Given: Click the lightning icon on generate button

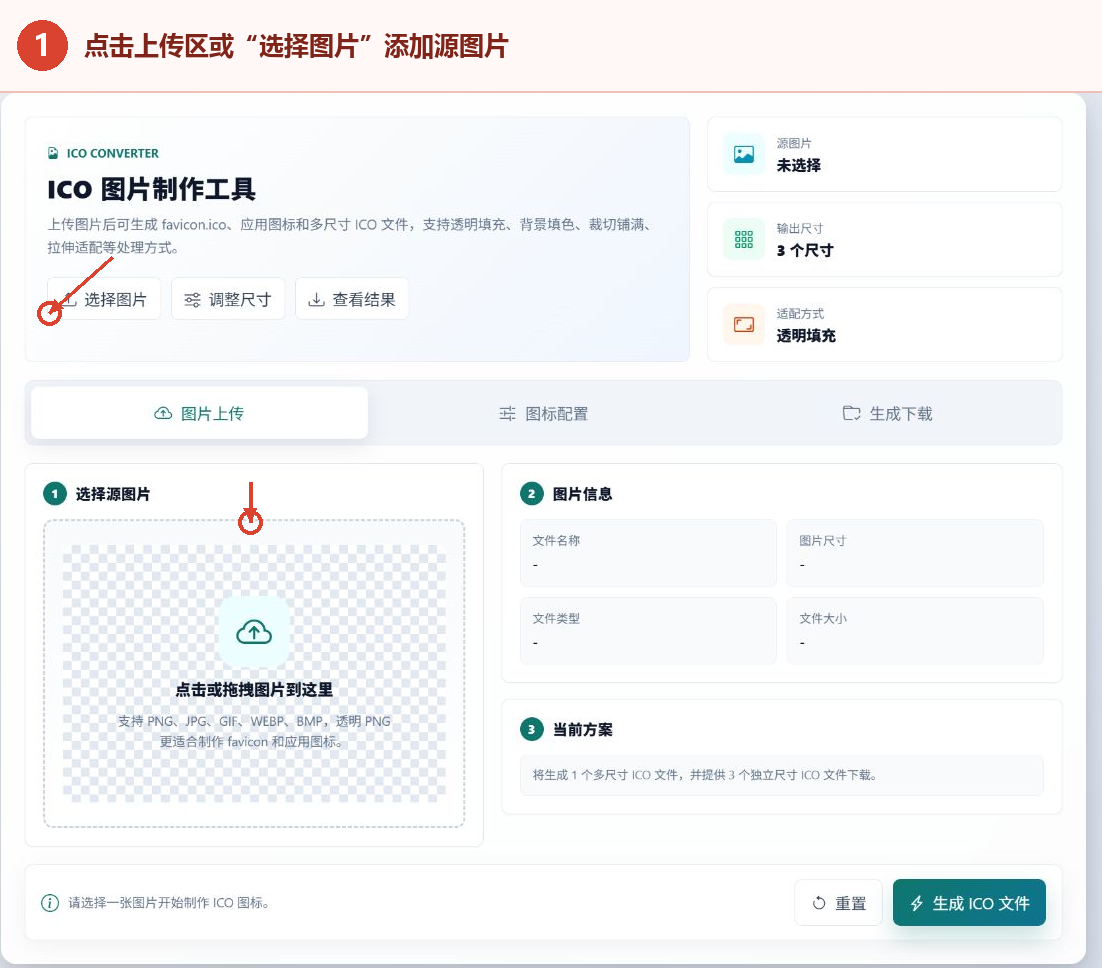Looking at the screenshot, I should click(916, 903).
